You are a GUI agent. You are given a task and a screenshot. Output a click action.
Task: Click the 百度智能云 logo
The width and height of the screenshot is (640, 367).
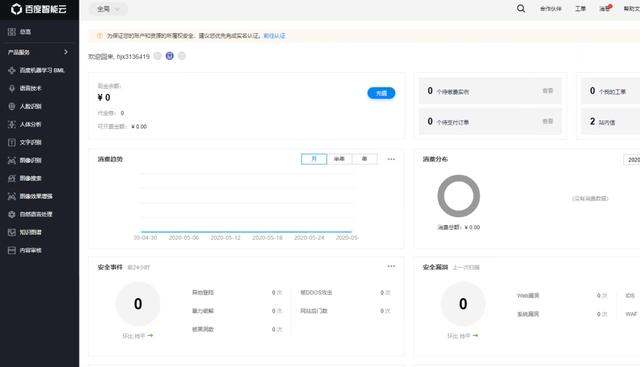pyautogui.click(x=39, y=9)
